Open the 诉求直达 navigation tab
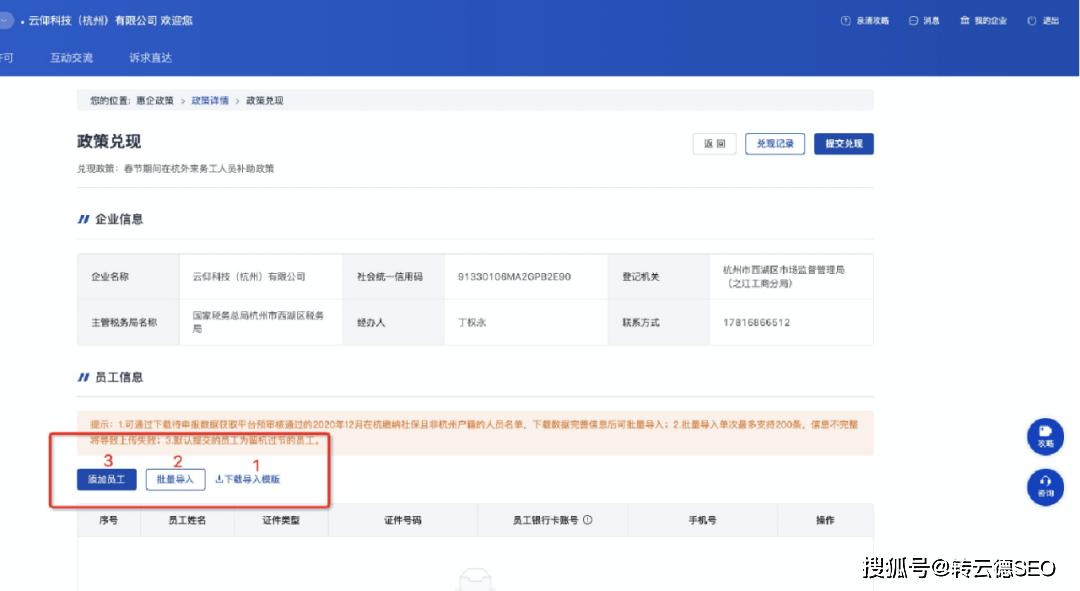1080x591 pixels. coord(150,58)
